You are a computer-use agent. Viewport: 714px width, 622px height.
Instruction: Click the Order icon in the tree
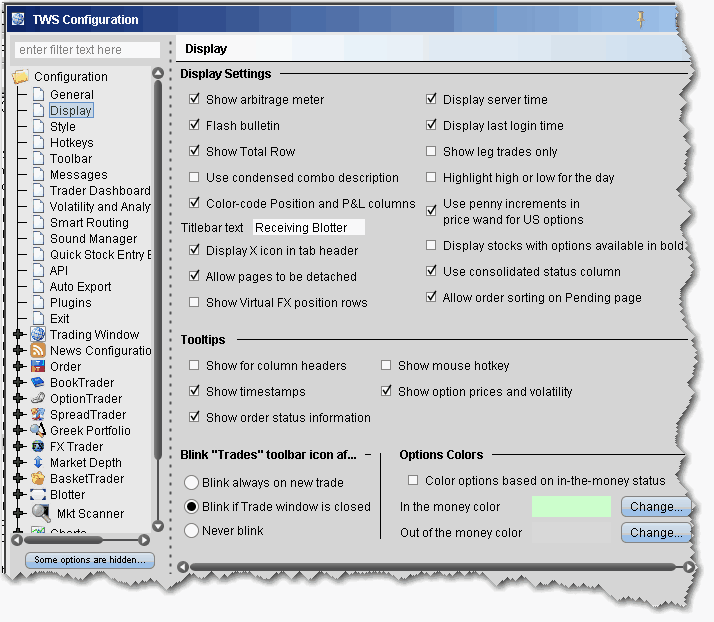coord(38,366)
